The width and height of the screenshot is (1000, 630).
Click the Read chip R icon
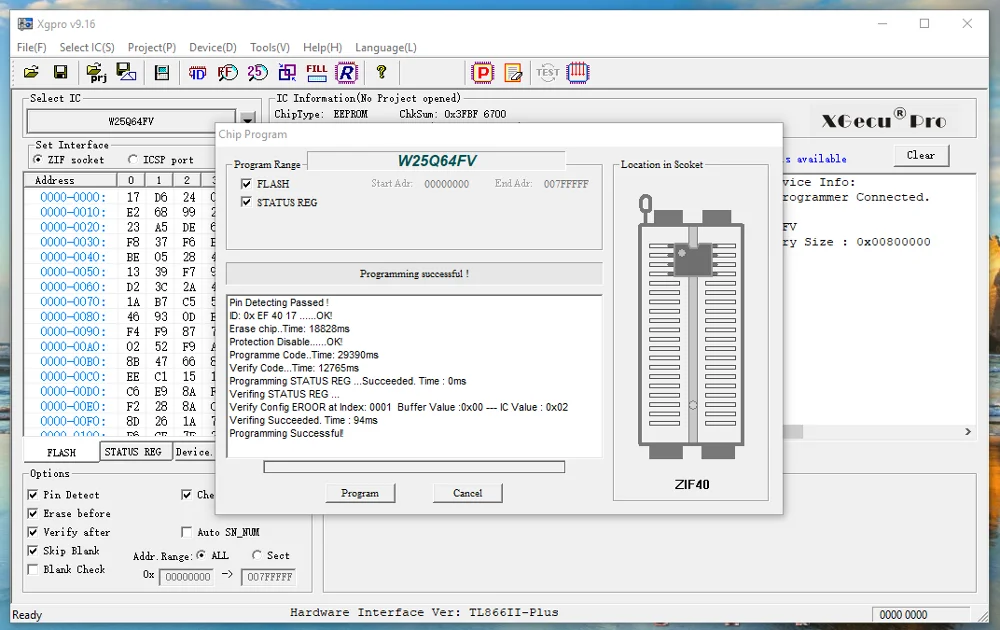(346, 73)
